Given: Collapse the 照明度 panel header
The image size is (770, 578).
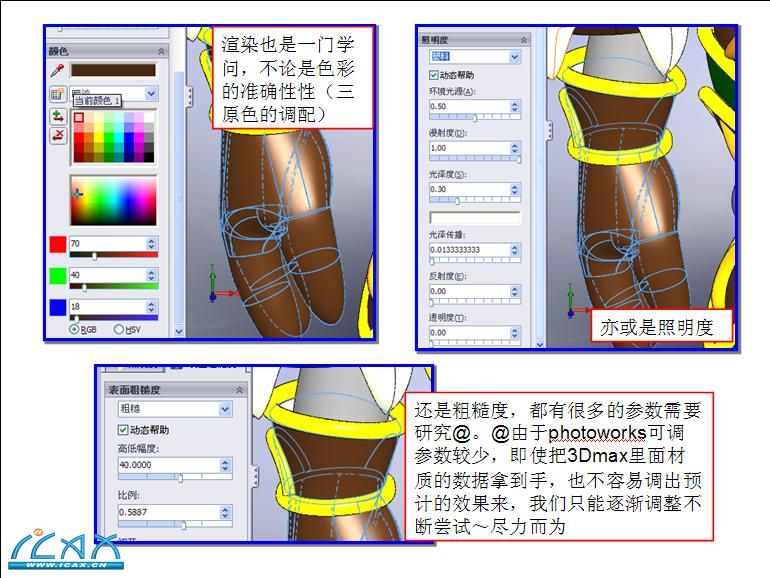Looking at the screenshot, I should (x=524, y=40).
